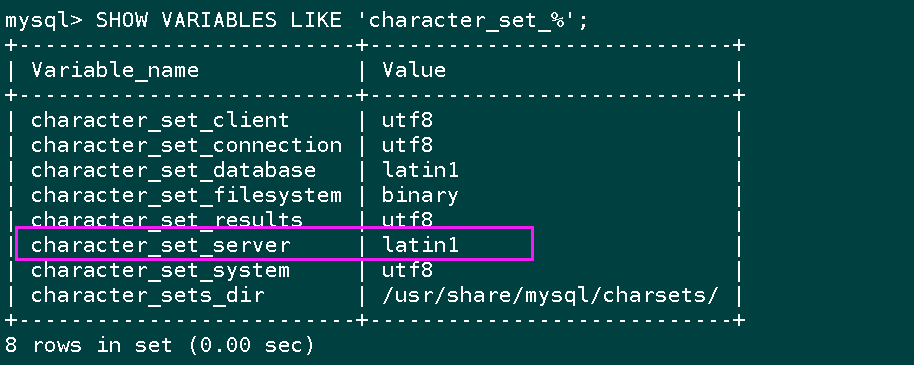
Task: Click utf8 value of character_set_system
Action: point(407,270)
